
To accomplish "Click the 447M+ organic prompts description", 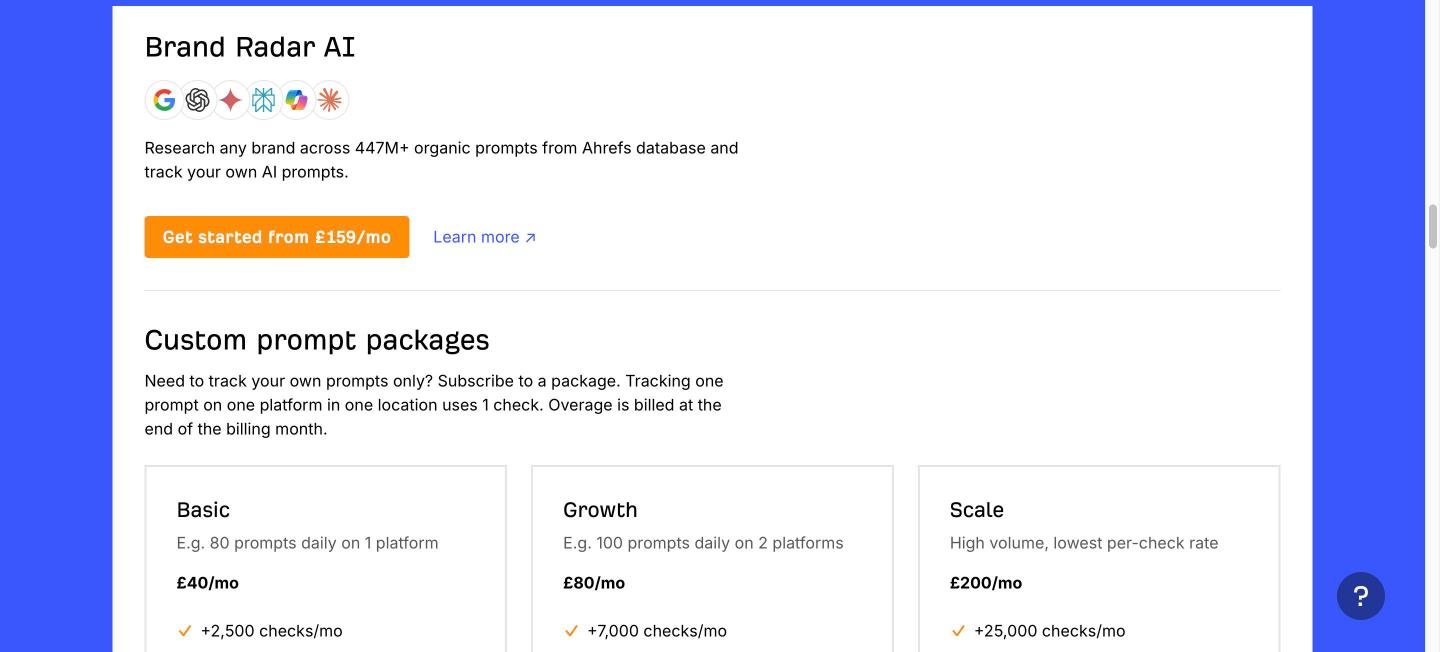I will [442, 160].
